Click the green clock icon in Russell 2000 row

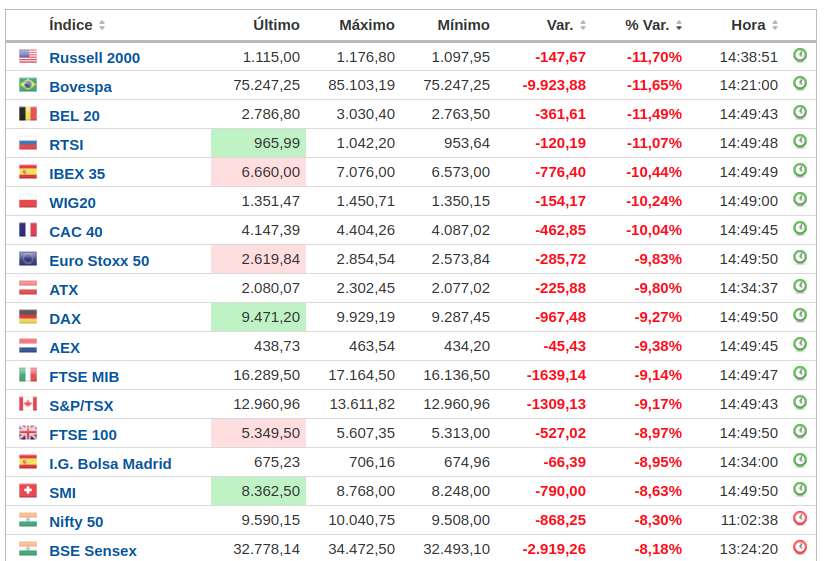(799, 55)
